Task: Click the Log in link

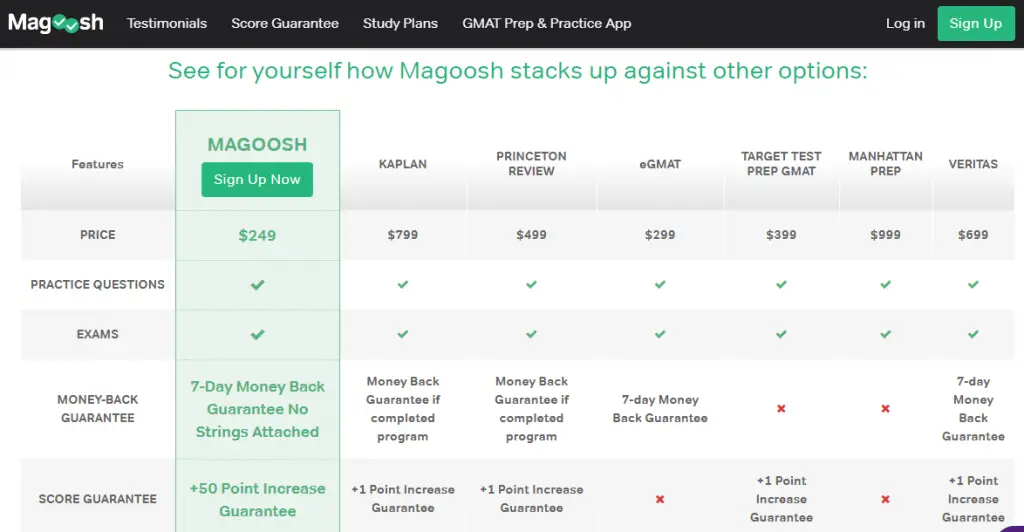Action: coord(905,23)
